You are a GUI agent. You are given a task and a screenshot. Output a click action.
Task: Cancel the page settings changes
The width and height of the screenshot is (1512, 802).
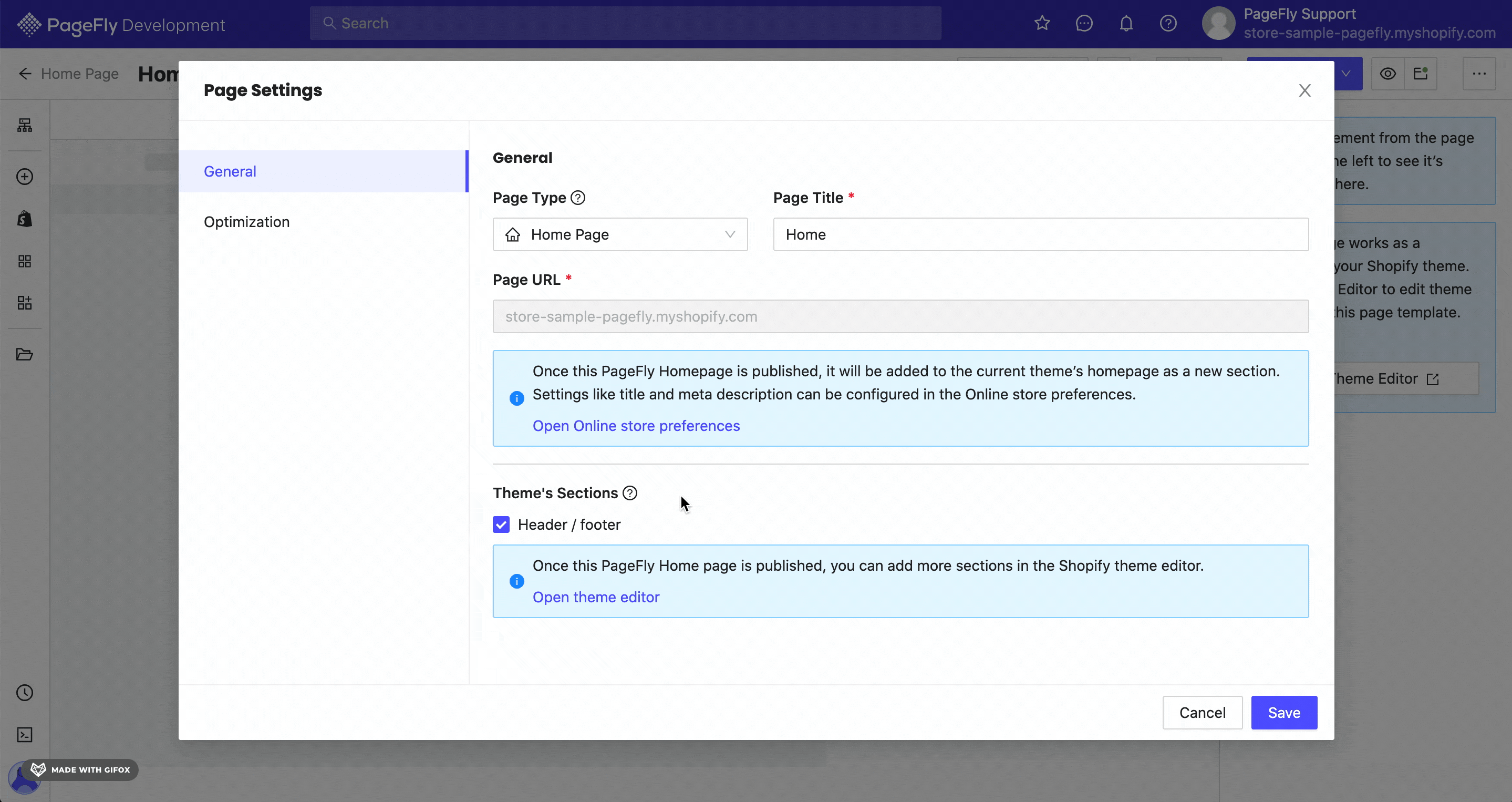tap(1202, 713)
